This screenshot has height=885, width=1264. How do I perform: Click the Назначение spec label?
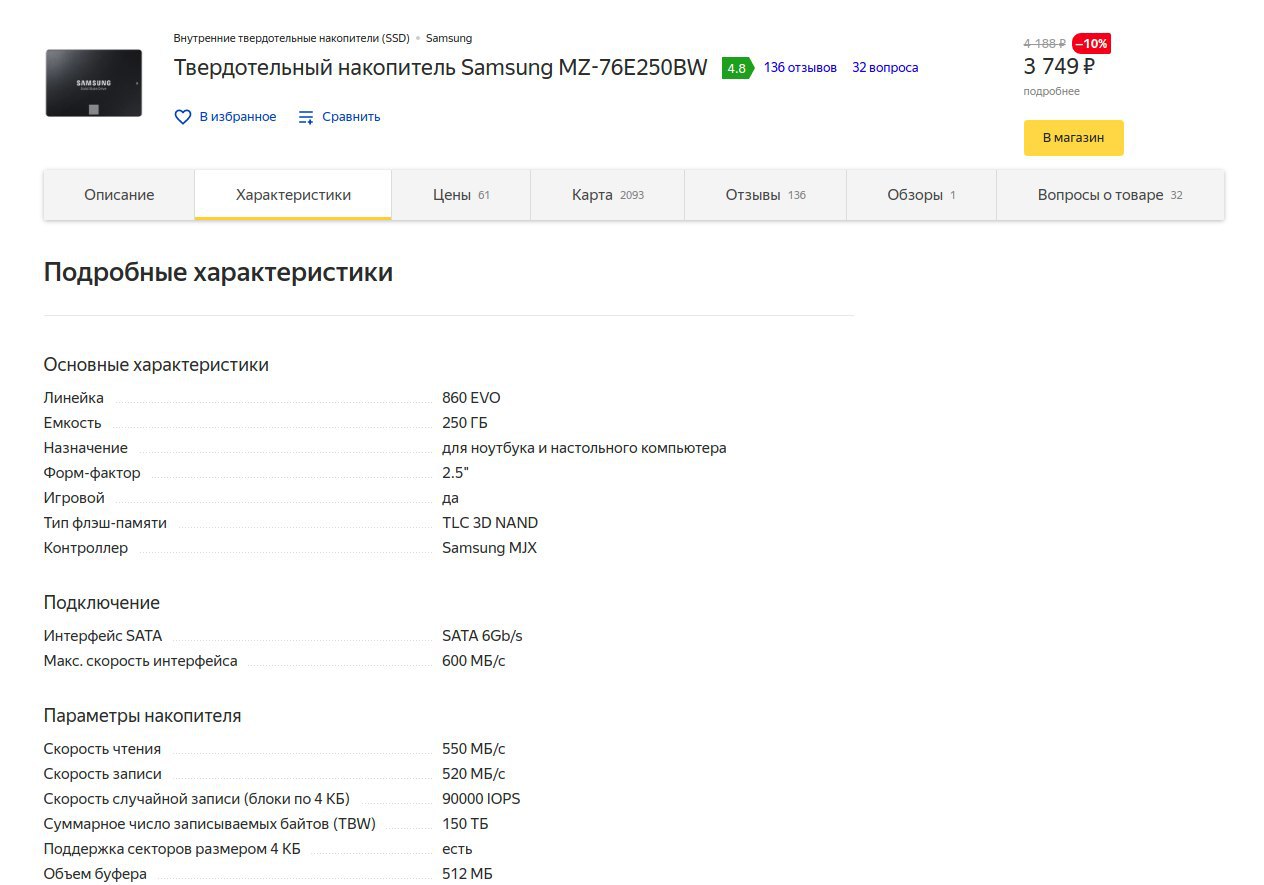[86, 448]
